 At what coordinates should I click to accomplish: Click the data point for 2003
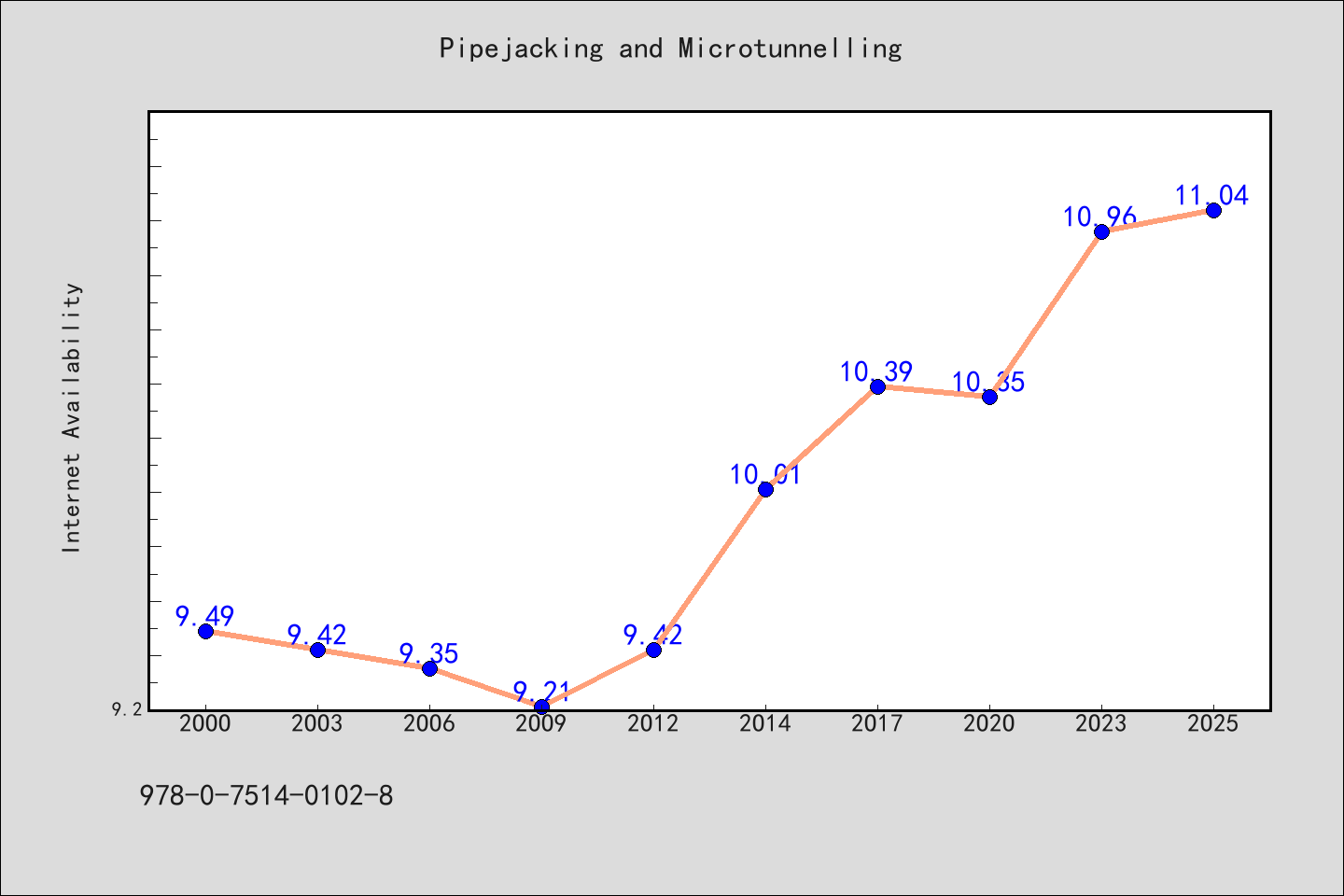(317, 650)
